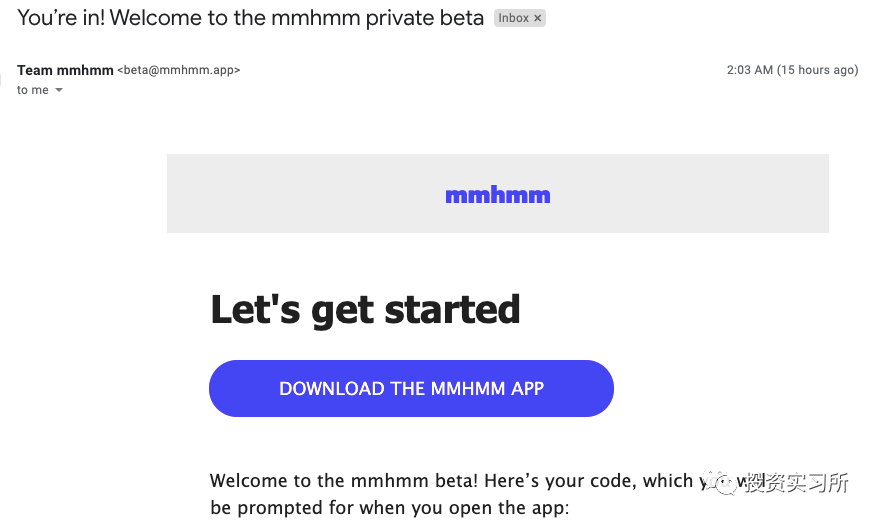Viewport: 877px width, 521px height.
Task: Expand recipient details arrow next to "to me"
Action: (59, 90)
